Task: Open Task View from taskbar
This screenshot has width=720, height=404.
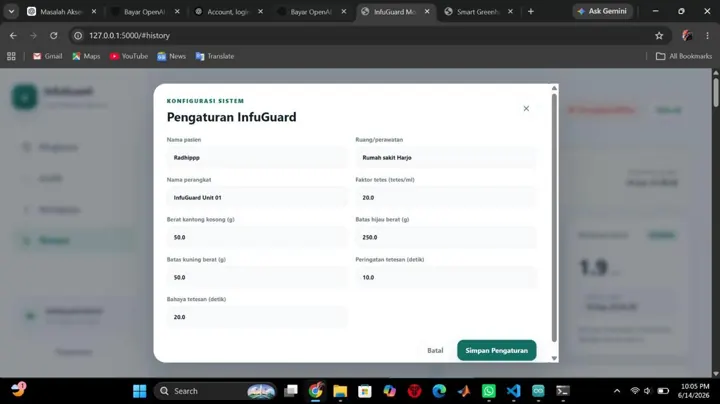Action: tap(291, 391)
